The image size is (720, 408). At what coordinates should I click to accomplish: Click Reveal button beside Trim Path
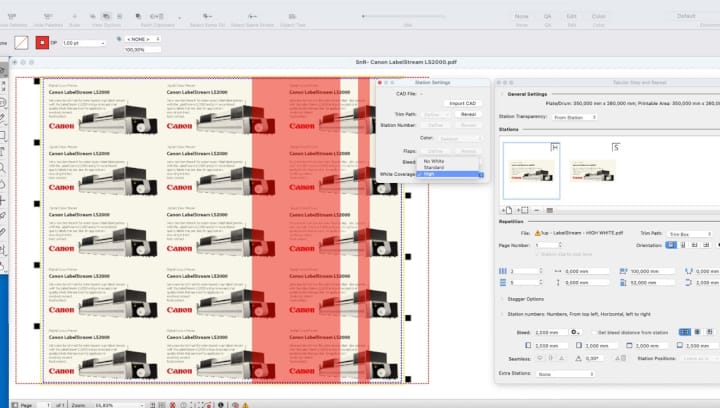(468, 114)
